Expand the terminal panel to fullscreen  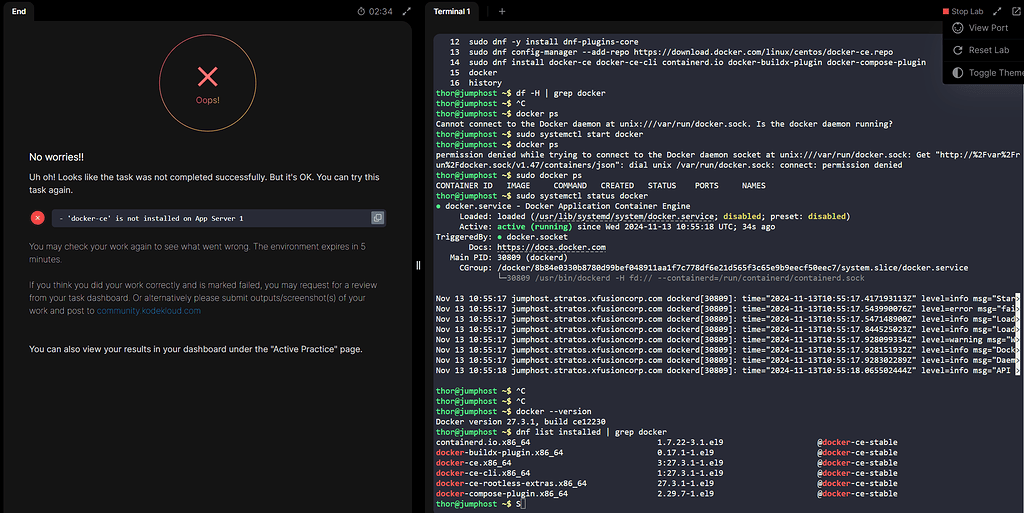point(997,11)
